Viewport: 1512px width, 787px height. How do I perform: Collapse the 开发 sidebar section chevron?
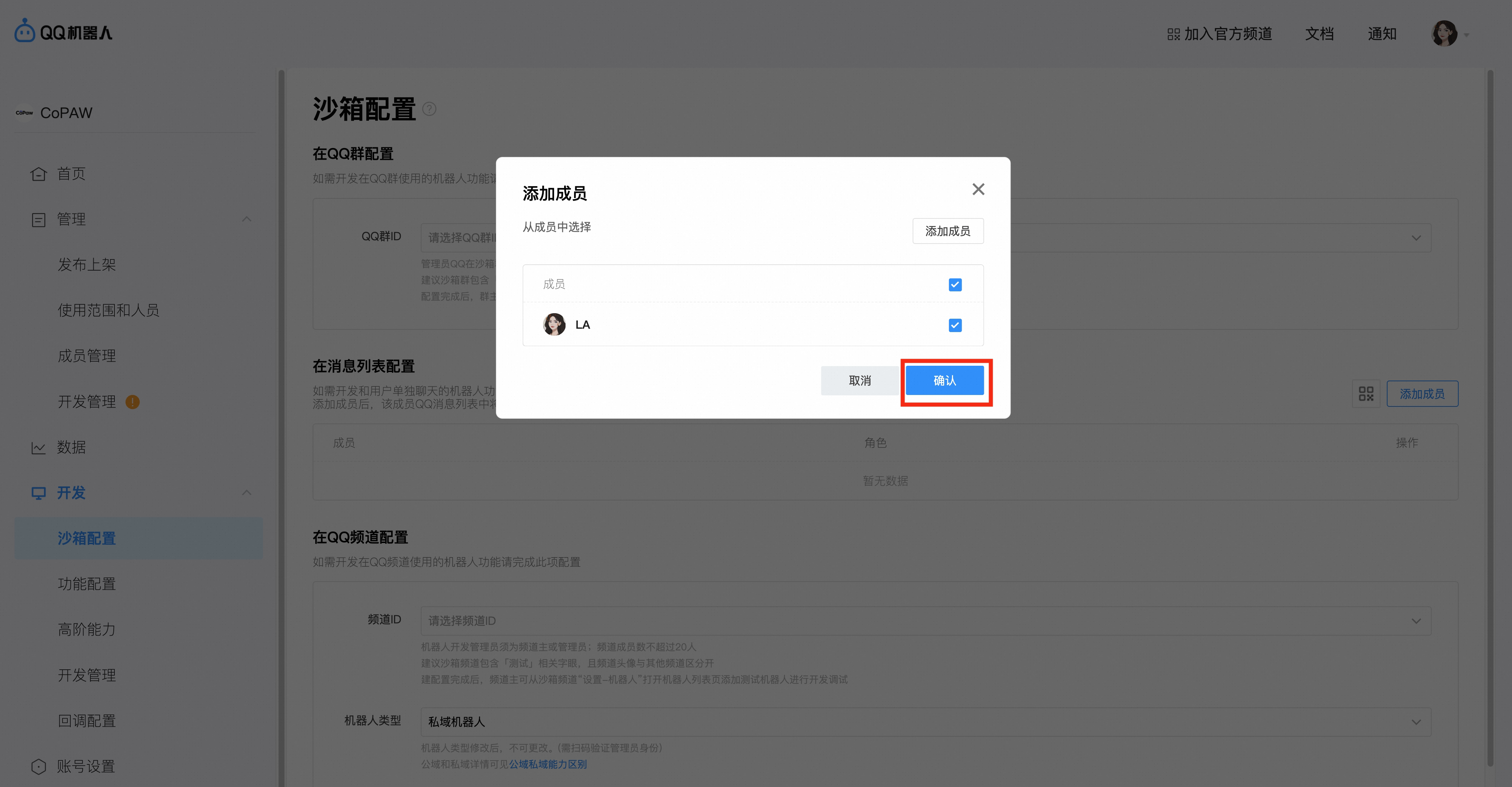pos(247,493)
